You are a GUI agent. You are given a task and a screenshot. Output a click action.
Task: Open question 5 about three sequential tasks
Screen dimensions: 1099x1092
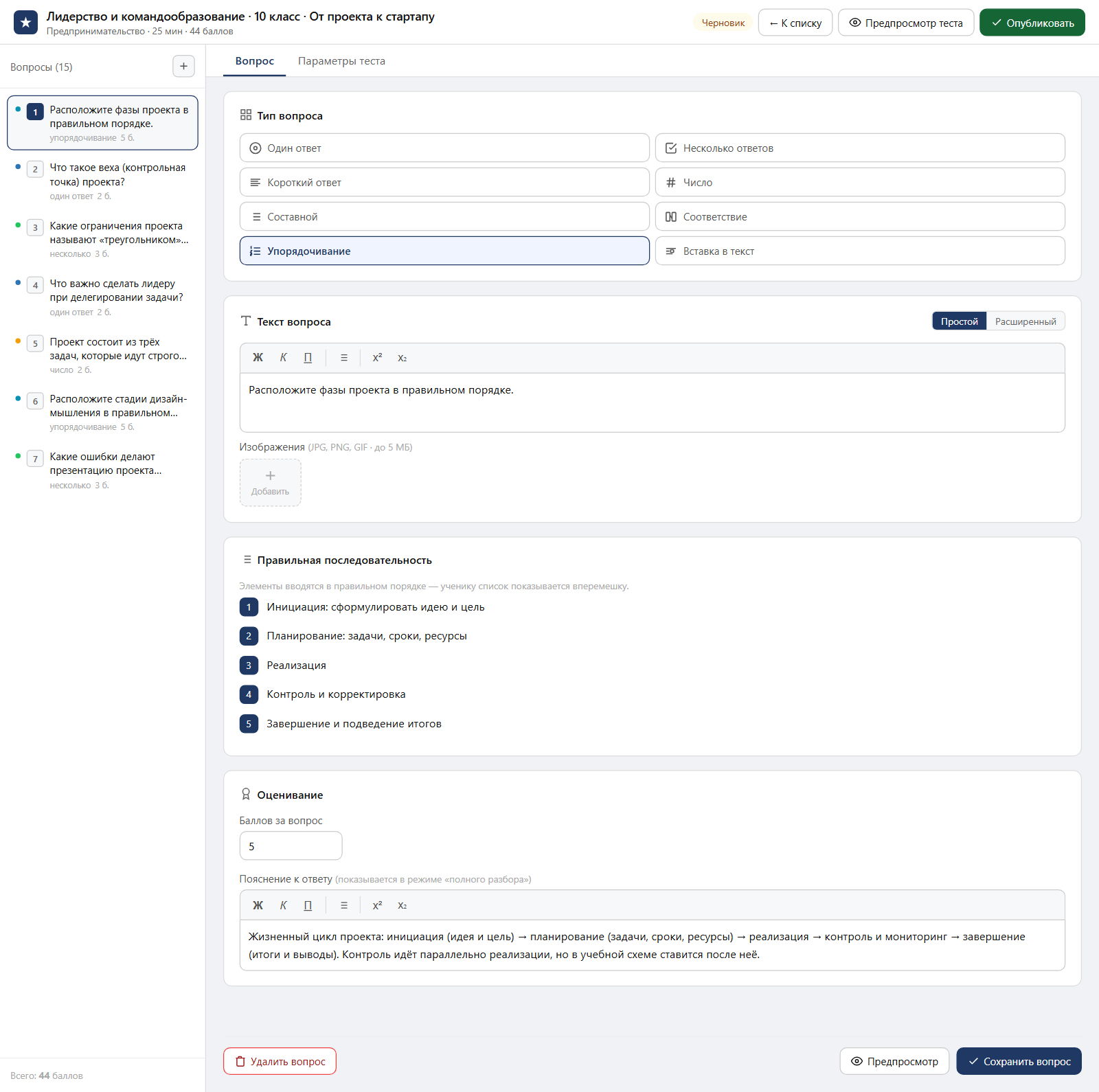(x=102, y=355)
